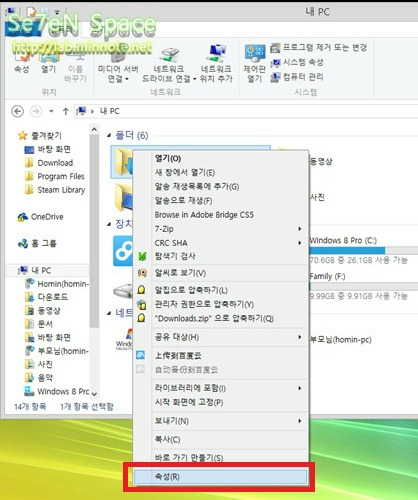Choose 上传到百度云 menu entry
The image size is (418, 500).
(x=220, y=356)
